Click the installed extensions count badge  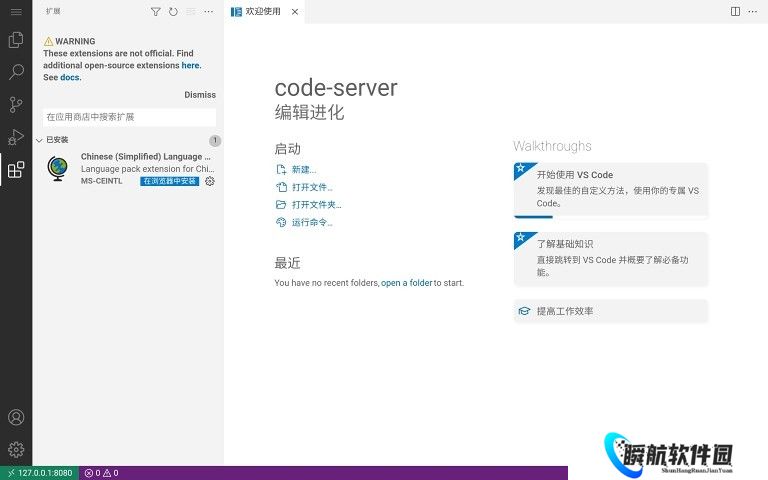tap(215, 141)
